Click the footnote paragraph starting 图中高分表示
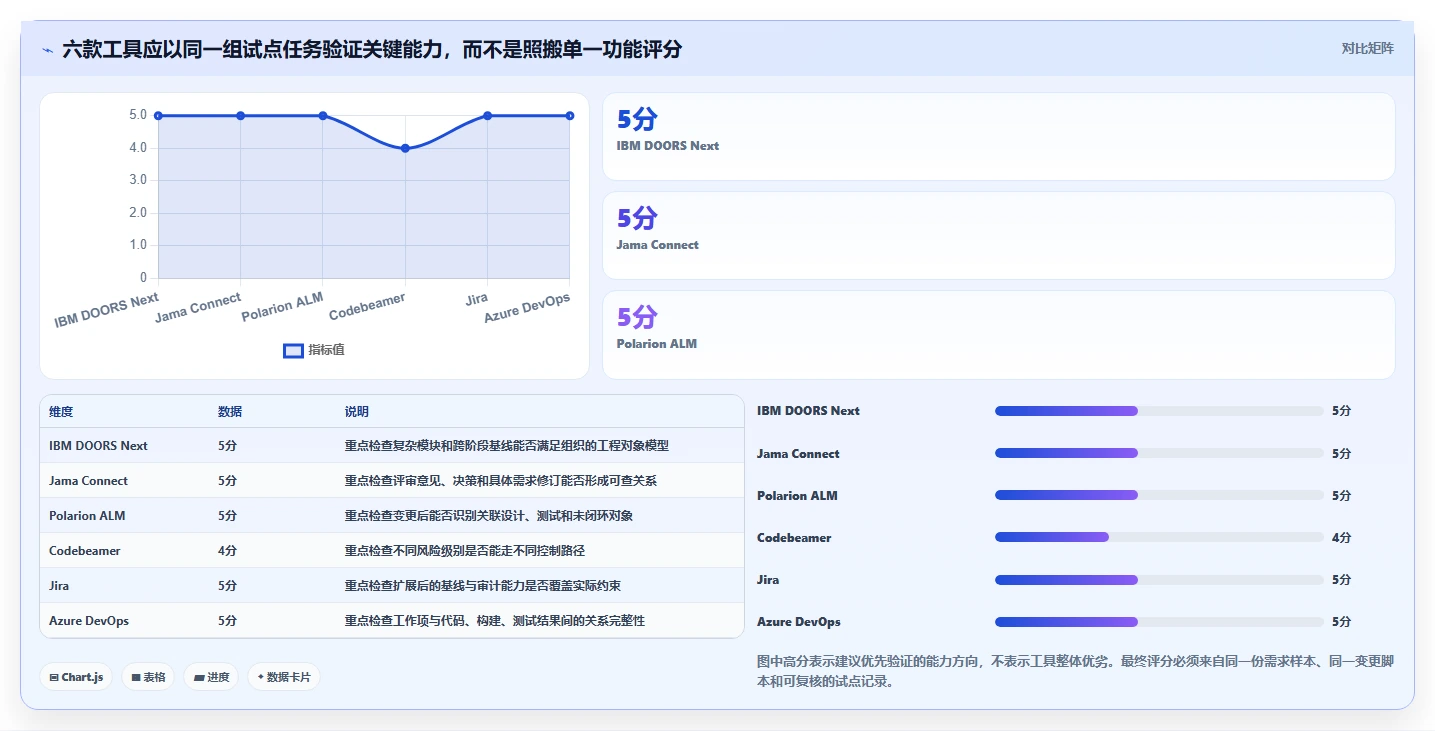 [x=1076, y=672]
